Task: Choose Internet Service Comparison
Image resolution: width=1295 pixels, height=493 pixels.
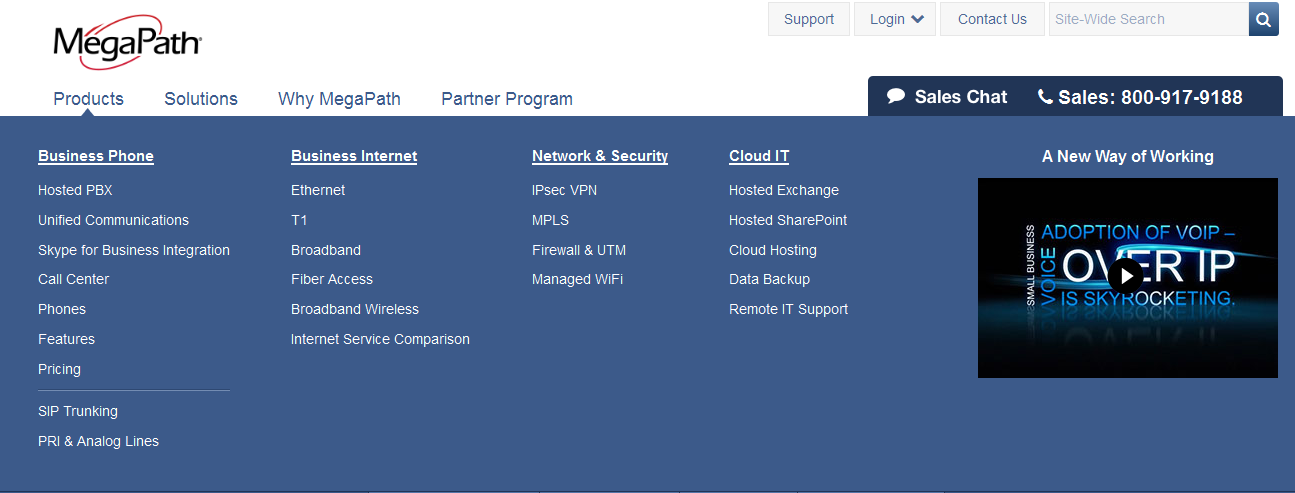Action: pyautogui.click(x=380, y=339)
